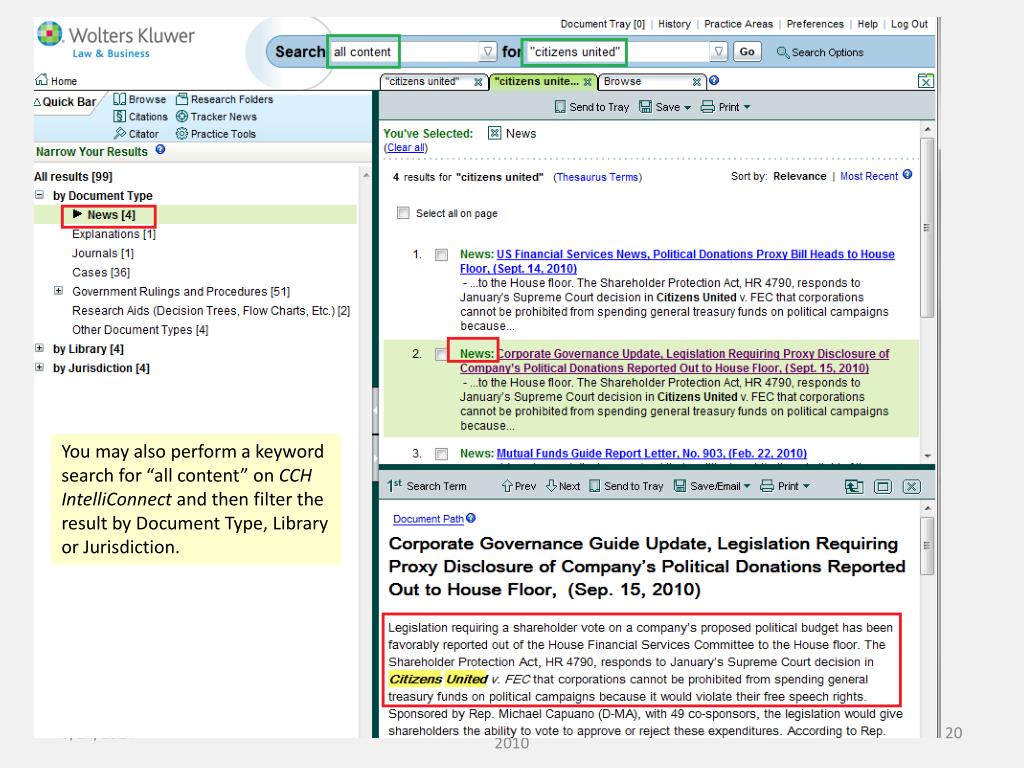Collapse the by Document Type group
Viewport: 1024px width, 768px height.
39,195
